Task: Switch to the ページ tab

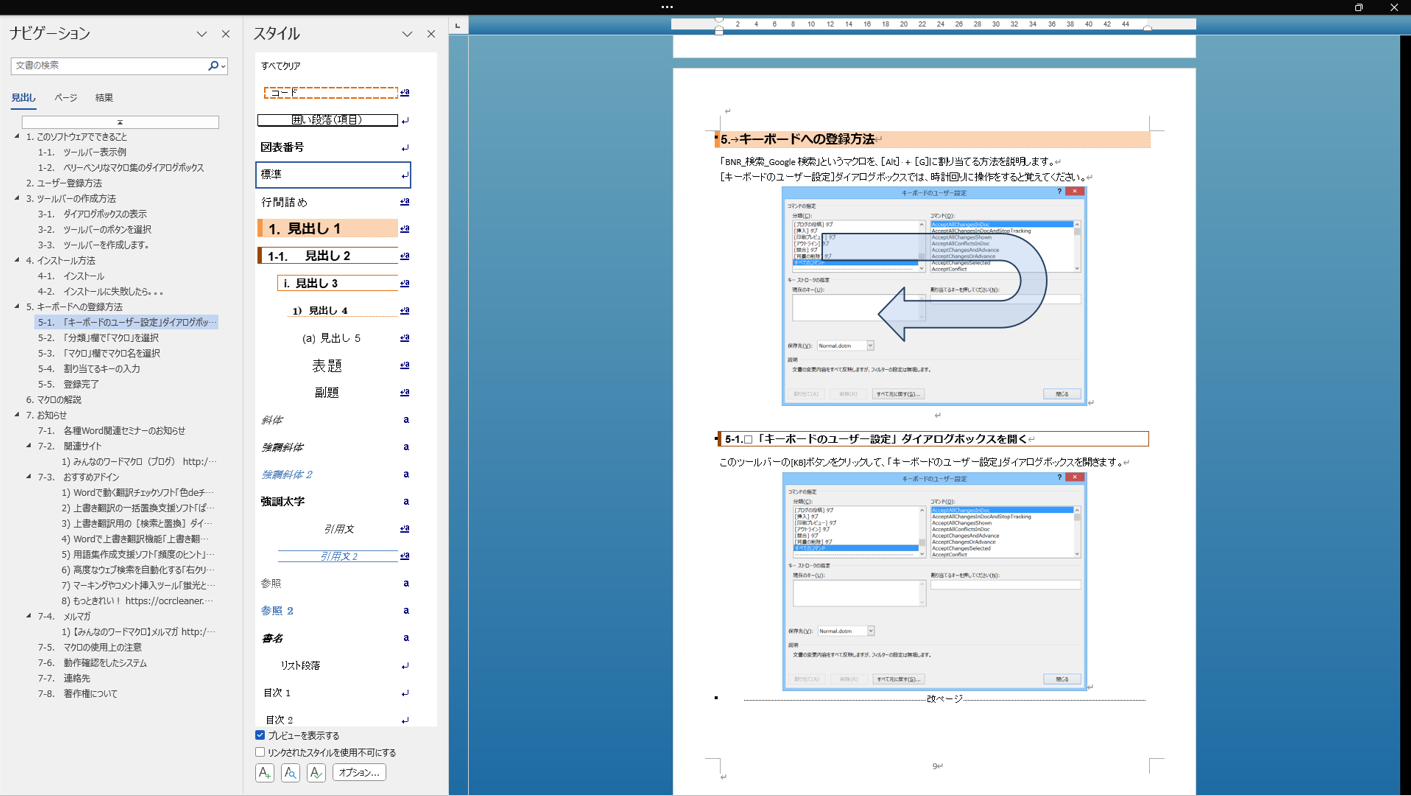Action: (x=66, y=98)
